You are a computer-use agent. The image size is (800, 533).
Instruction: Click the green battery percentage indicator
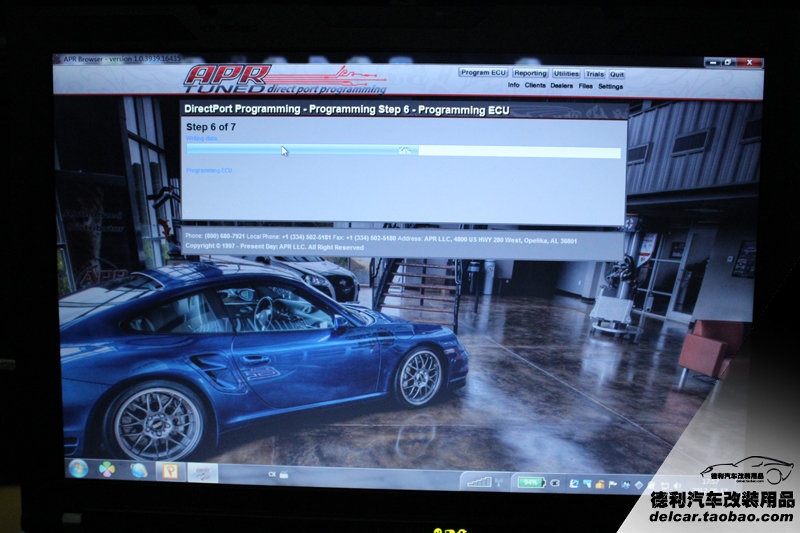click(x=529, y=482)
